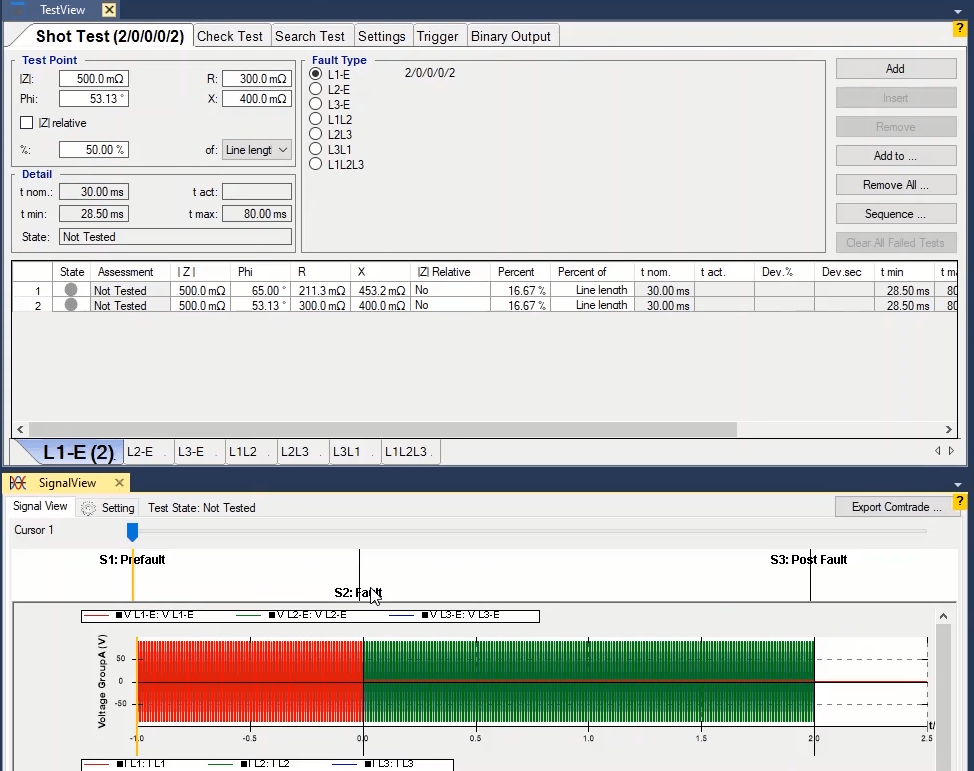
Task: Open SignalView panel dropdown arrow at right
Action: pyautogui.click(x=958, y=483)
